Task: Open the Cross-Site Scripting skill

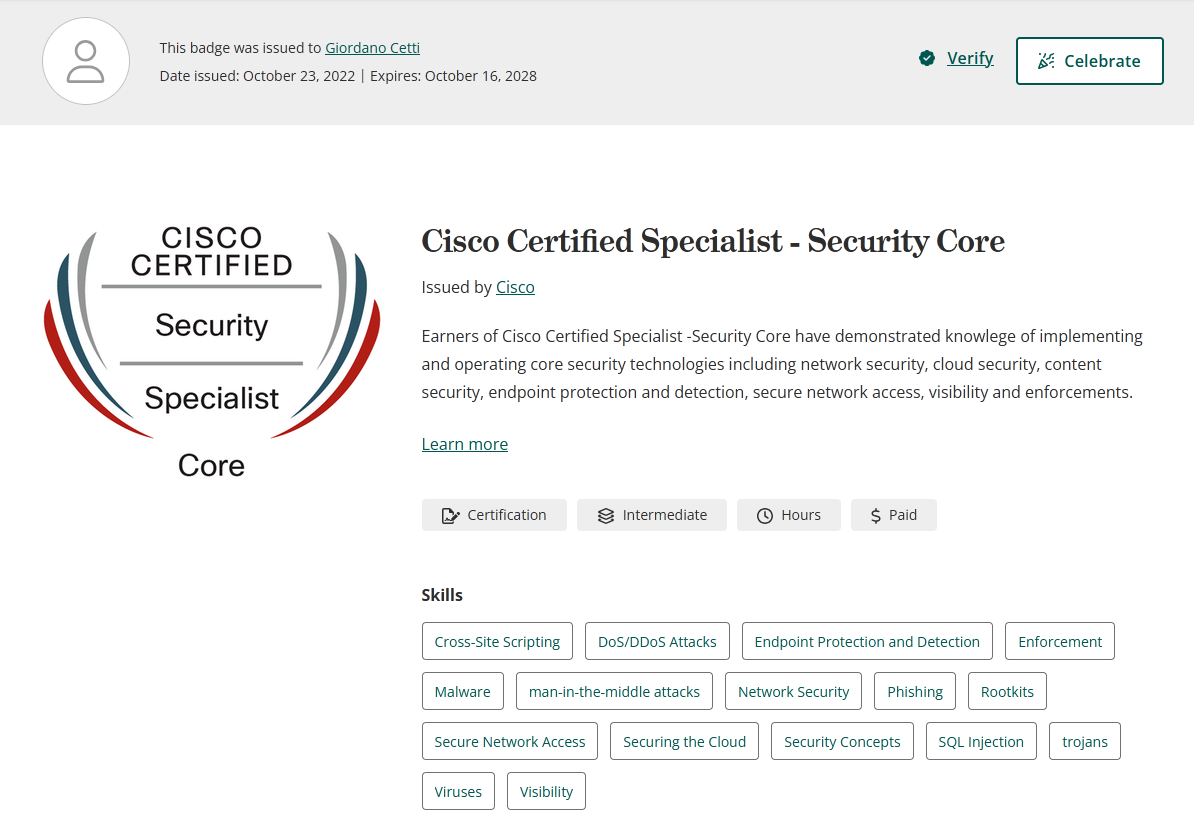Action: point(497,641)
